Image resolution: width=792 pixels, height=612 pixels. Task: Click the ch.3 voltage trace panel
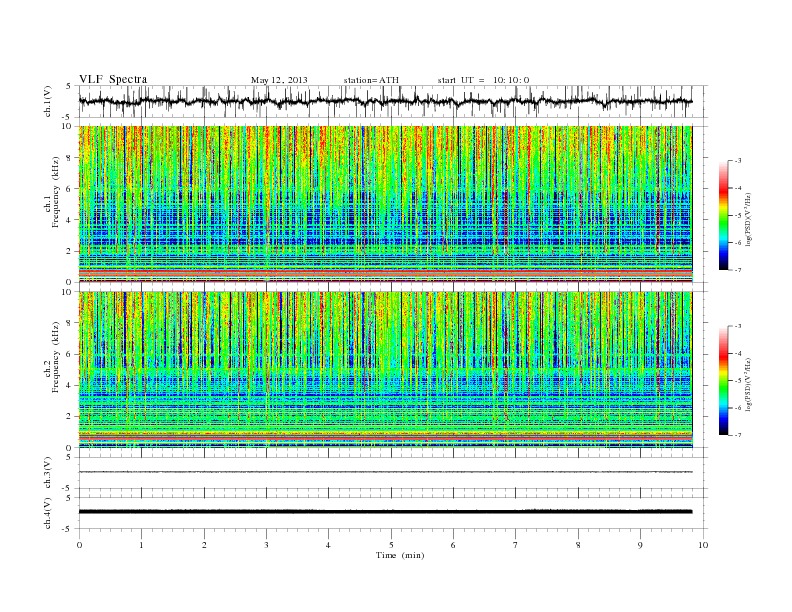[x=393, y=473]
